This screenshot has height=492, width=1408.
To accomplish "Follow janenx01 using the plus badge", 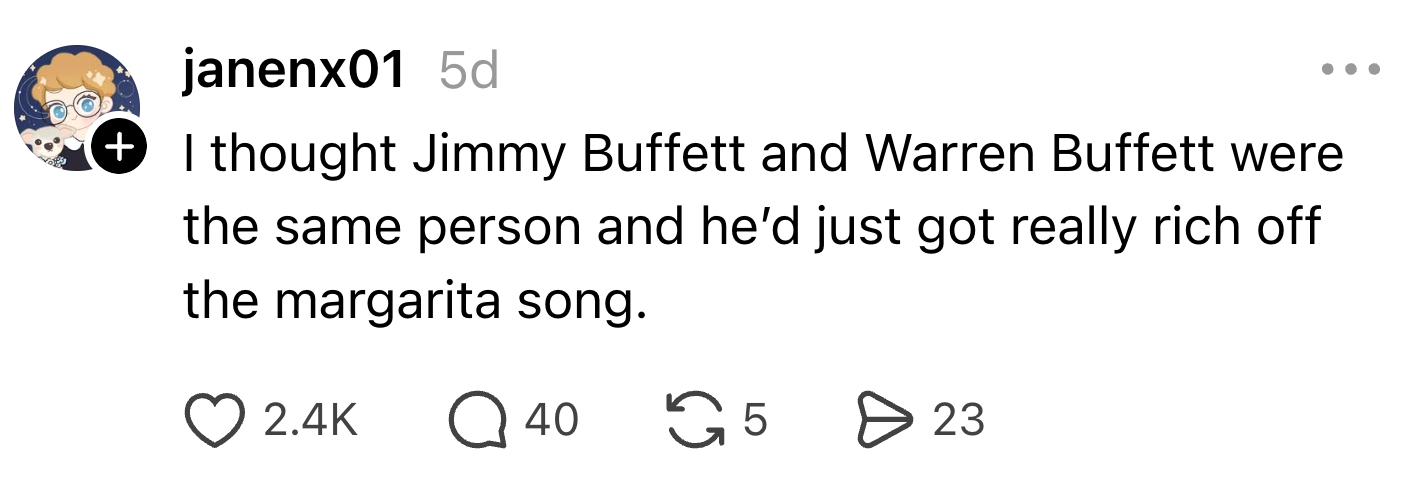I will coord(119,150).
